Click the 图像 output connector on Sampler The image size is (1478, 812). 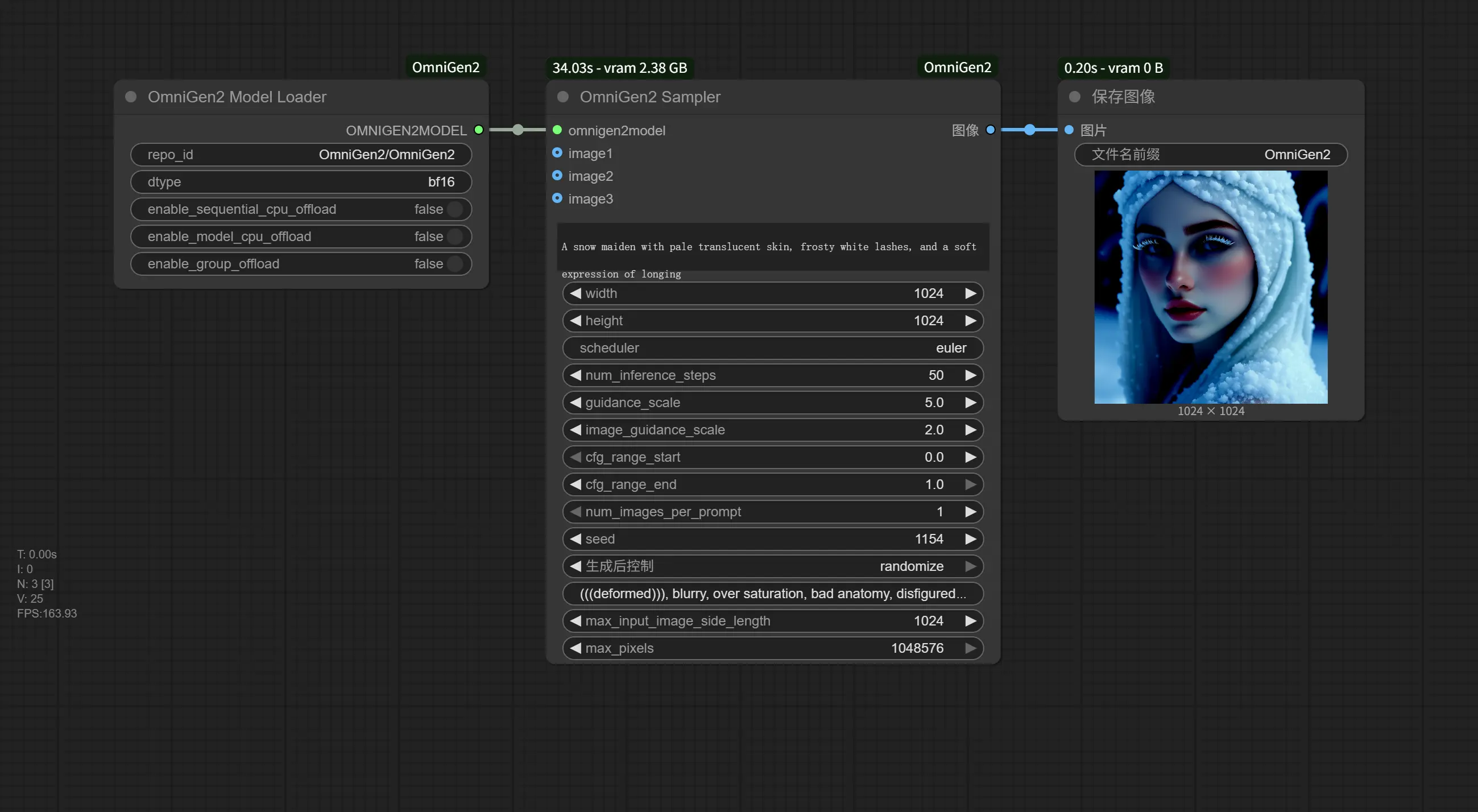tap(990, 130)
